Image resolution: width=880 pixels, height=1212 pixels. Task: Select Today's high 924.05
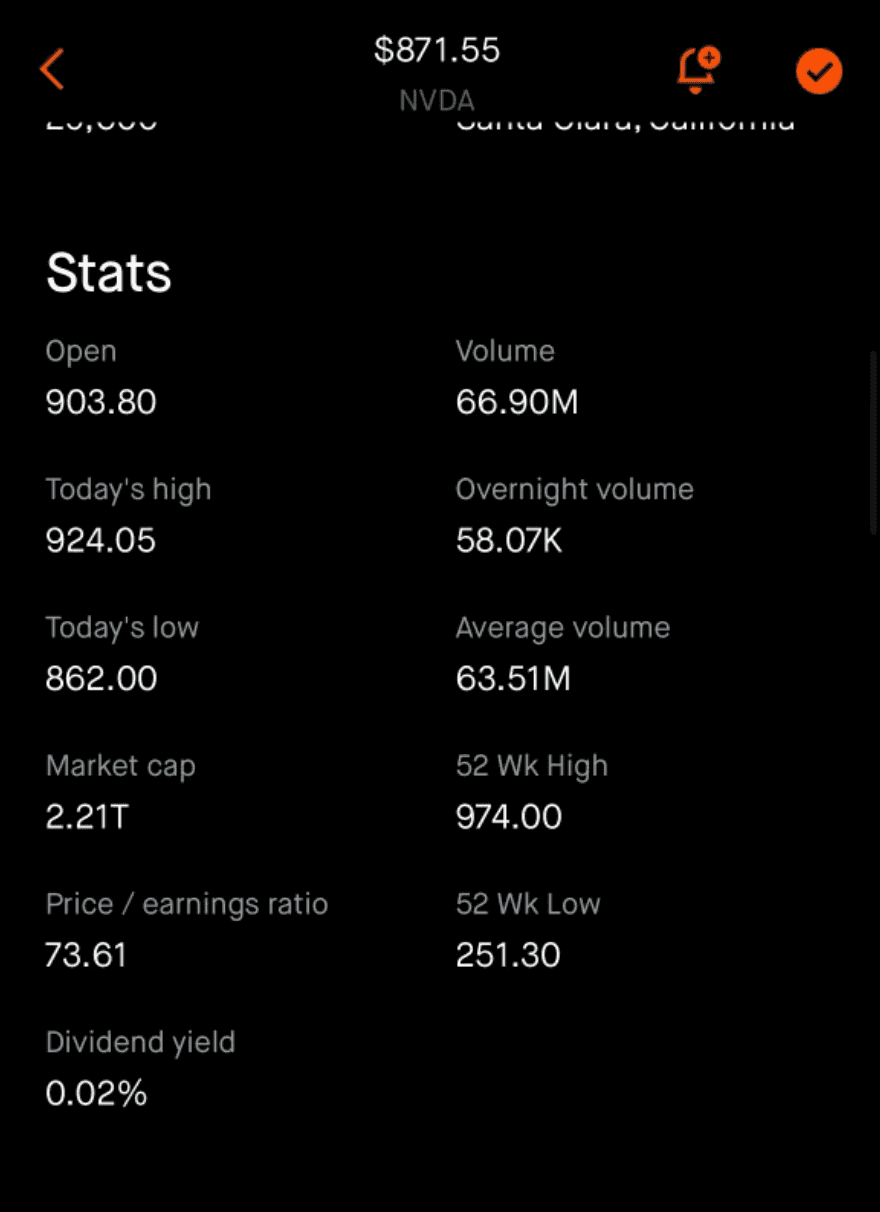[x=101, y=540]
